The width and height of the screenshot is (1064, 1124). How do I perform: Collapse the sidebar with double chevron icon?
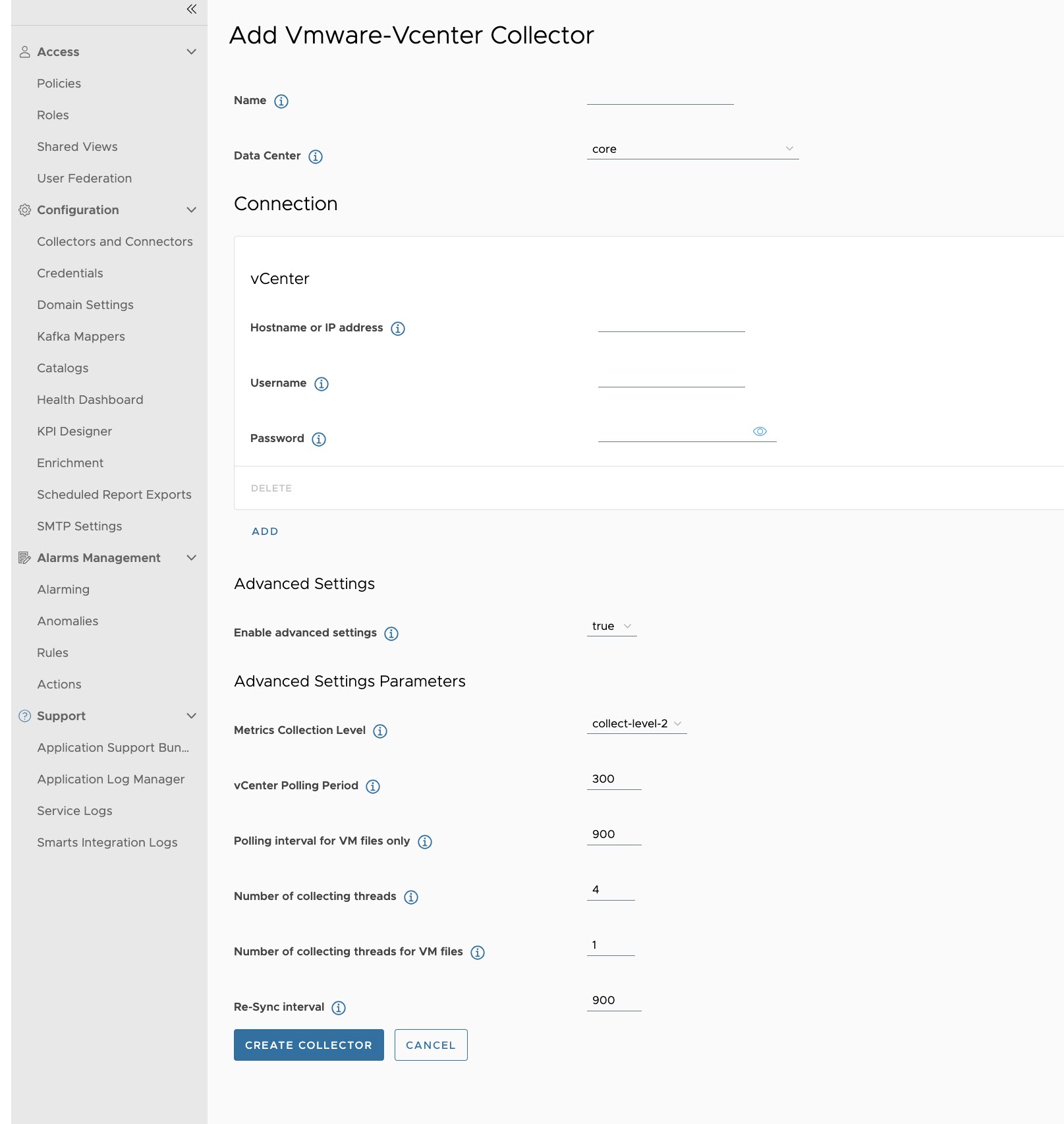[x=192, y=9]
